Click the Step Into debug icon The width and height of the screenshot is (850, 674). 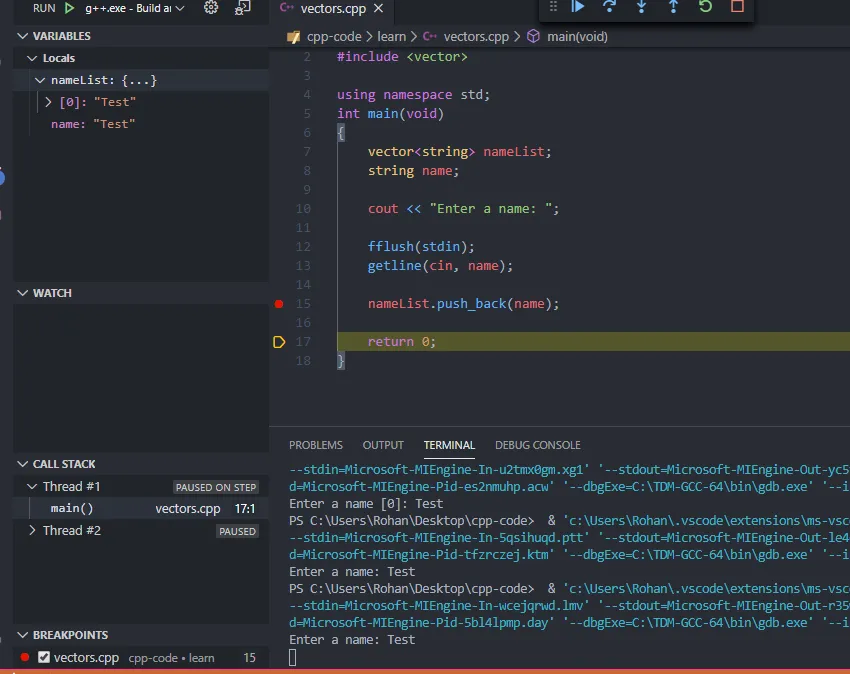tap(641, 6)
